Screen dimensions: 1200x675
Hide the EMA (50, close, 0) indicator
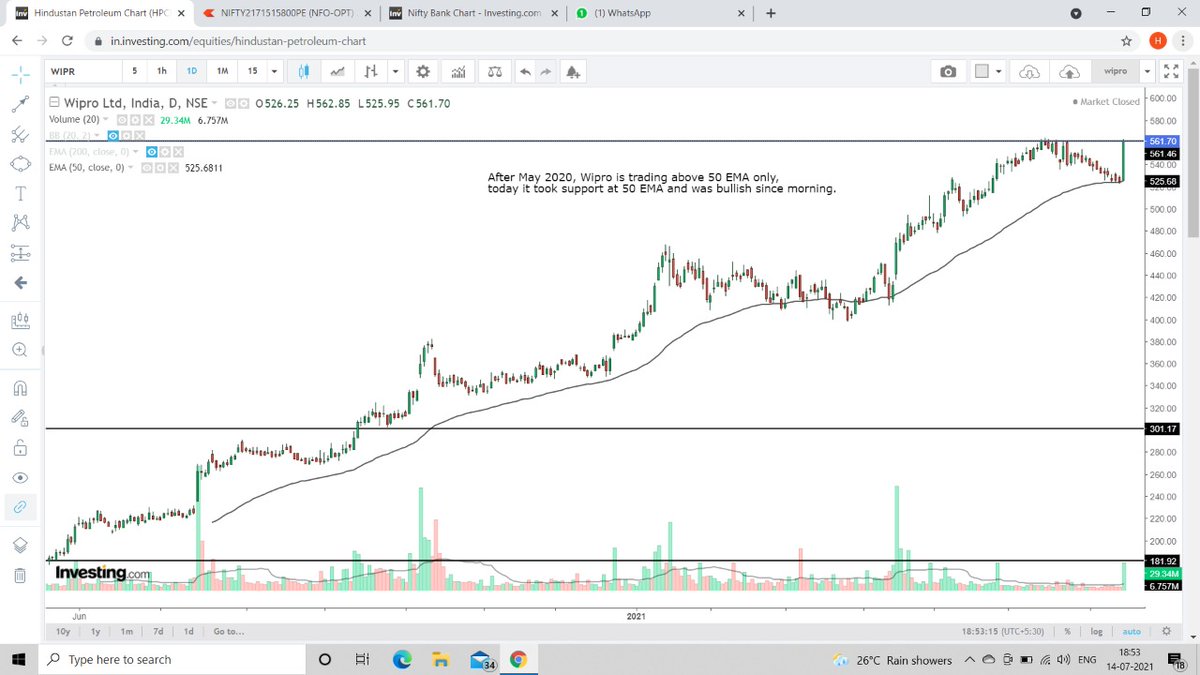pos(147,168)
